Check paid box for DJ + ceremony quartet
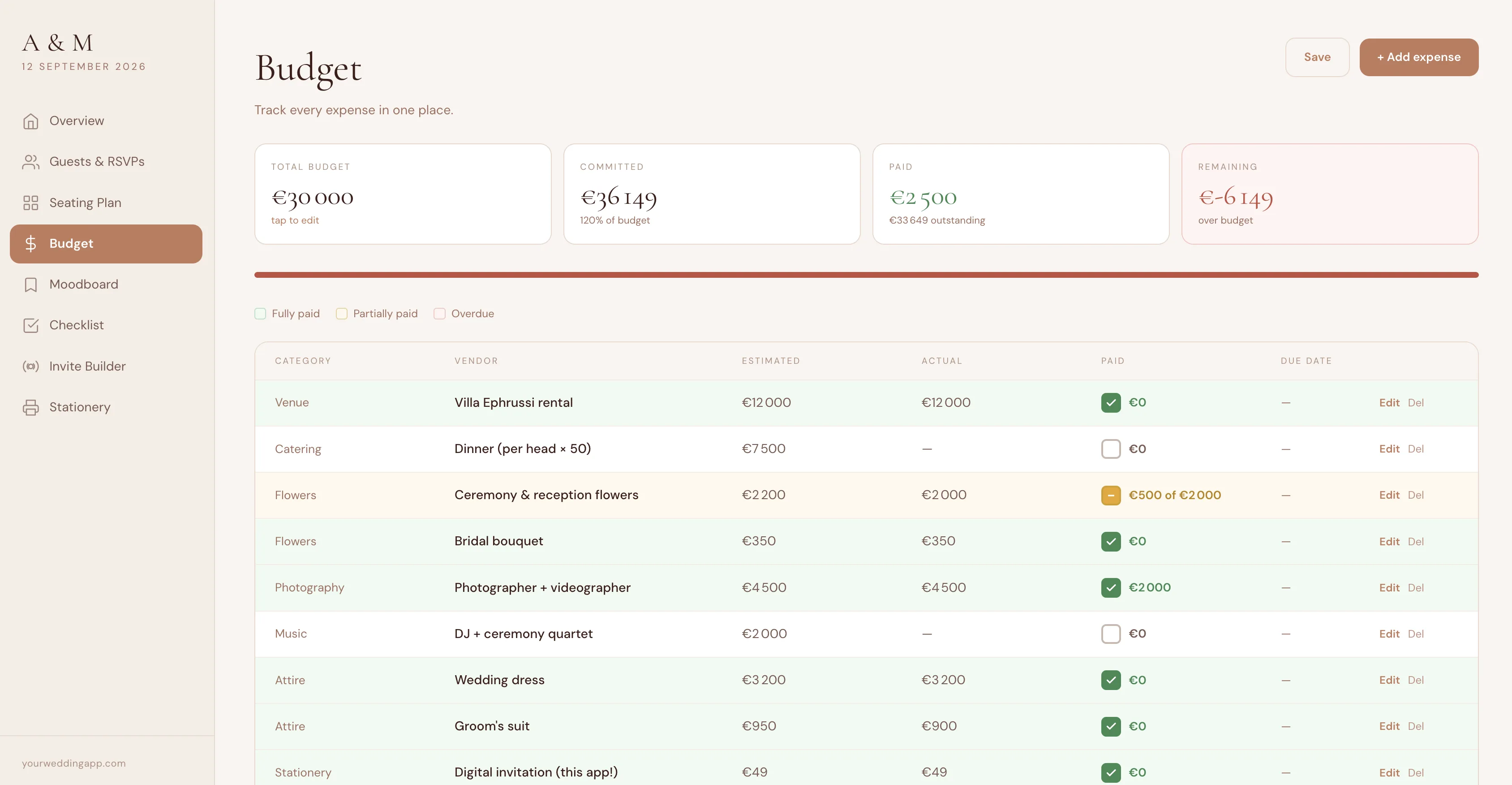The image size is (1512, 785). click(1111, 634)
